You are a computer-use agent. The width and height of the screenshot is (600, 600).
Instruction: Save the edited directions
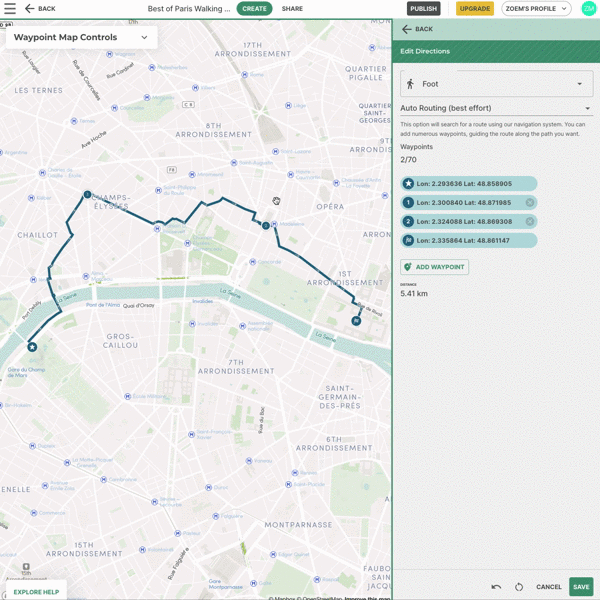[581, 587]
